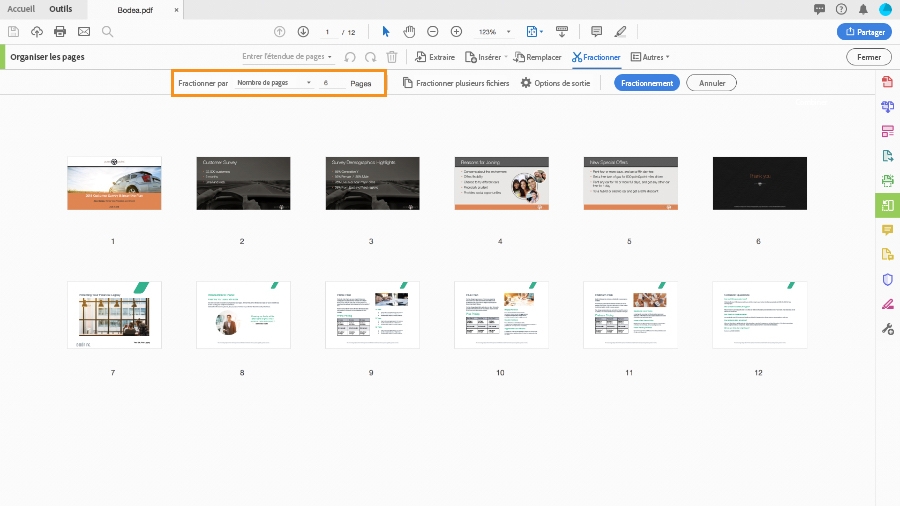The image size is (900, 506).
Task: Open More Tools wrench in sidebar
Action: 887,329
